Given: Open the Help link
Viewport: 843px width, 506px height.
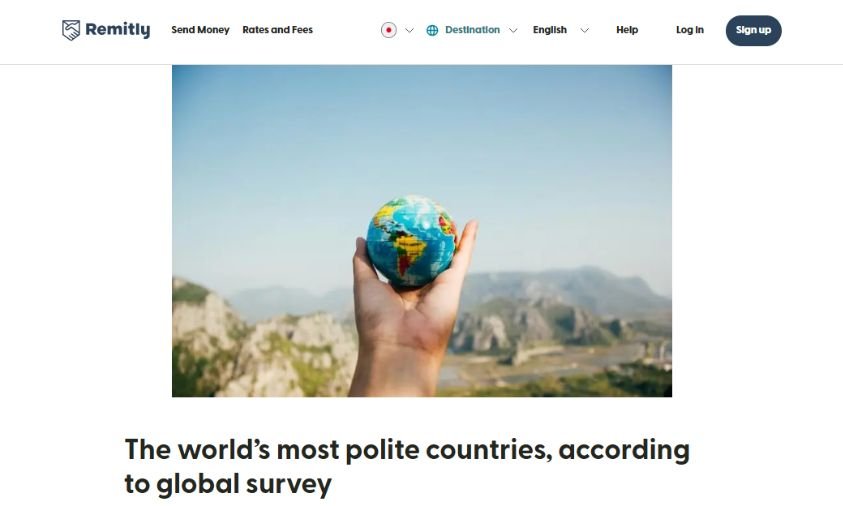Looking at the screenshot, I should coord(627,30).
